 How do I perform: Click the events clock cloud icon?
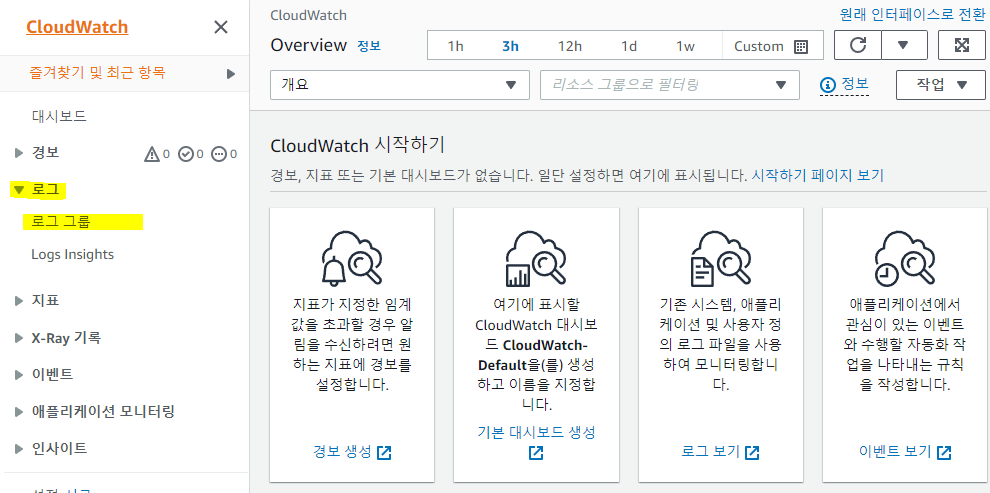[x=906, y=258]
